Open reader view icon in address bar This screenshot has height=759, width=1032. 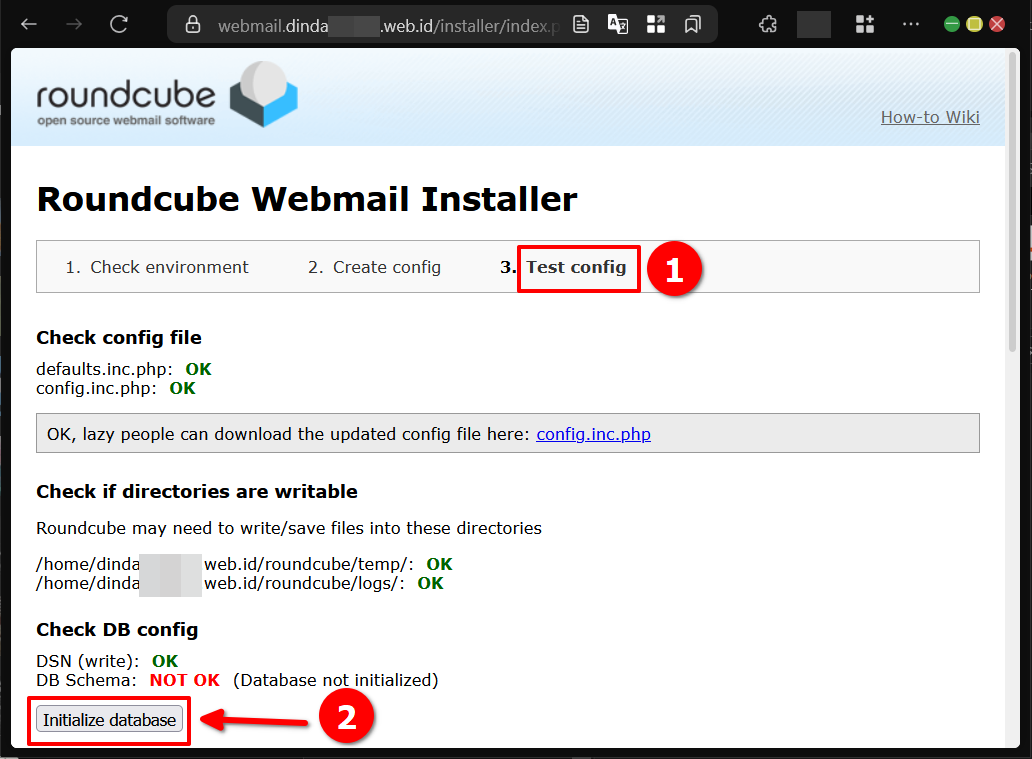click(x=581, y=25)
